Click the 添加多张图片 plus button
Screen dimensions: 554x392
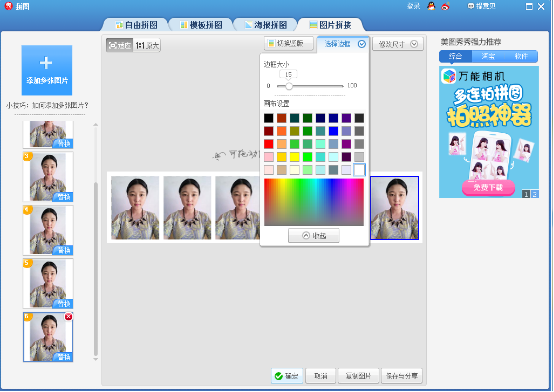47,70
